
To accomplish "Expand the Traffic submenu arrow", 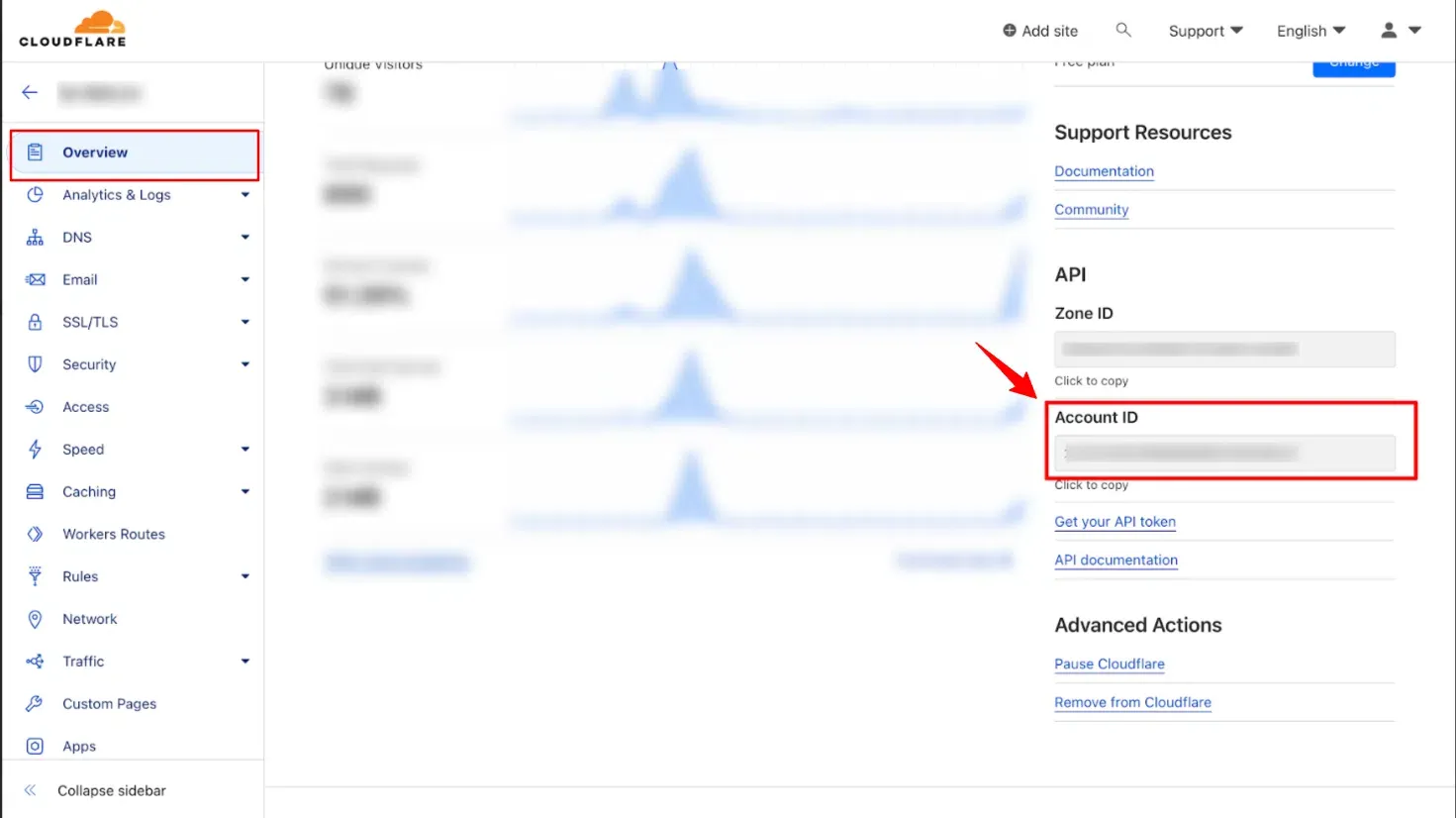I will pos(245,662).
